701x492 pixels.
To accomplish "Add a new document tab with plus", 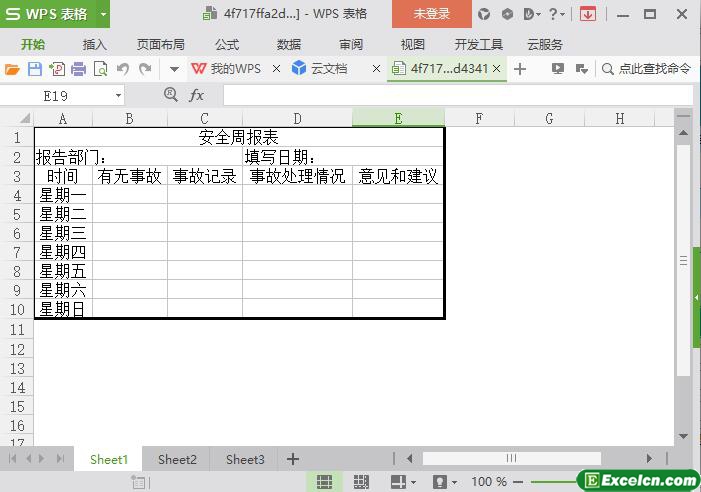I will point(519,69).
